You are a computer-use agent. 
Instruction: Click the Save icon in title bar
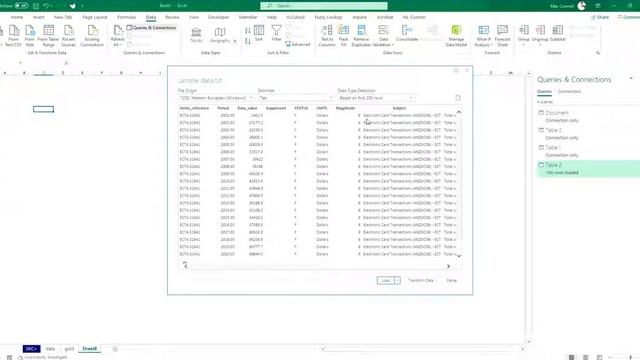[x=36, y=6]
